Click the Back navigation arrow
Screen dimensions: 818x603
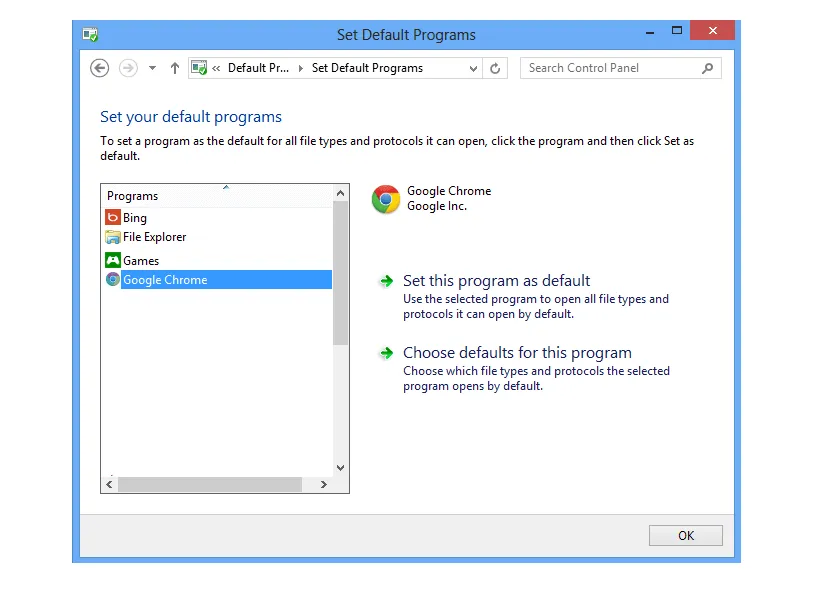pyautogui.click(x=99, y=68)
